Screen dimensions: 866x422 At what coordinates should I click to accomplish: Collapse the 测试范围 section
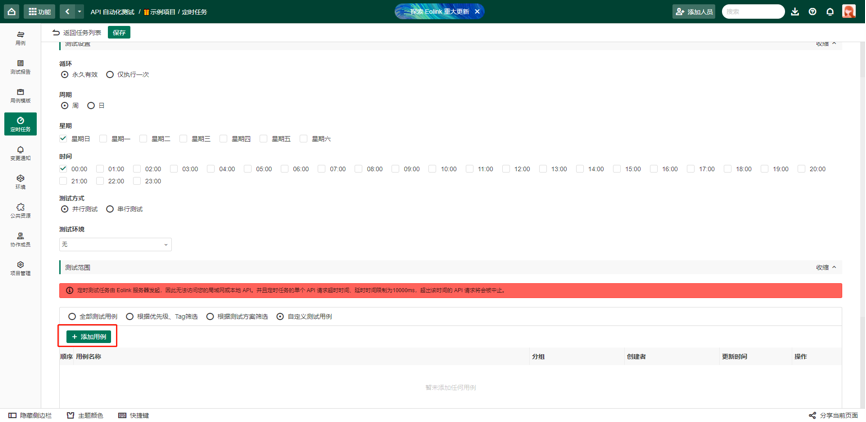tap(826, 267)
